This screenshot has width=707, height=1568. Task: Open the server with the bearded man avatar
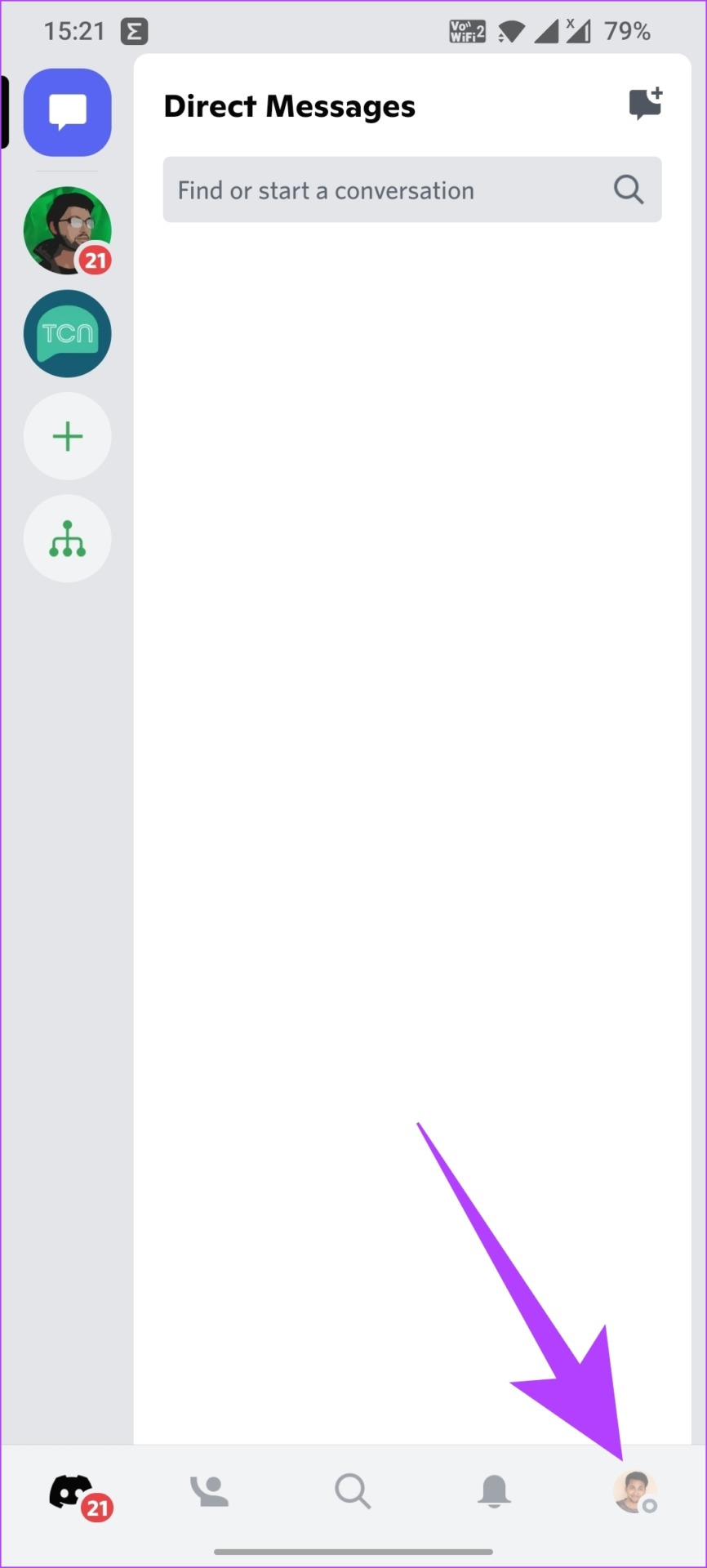tap(68, 230)
